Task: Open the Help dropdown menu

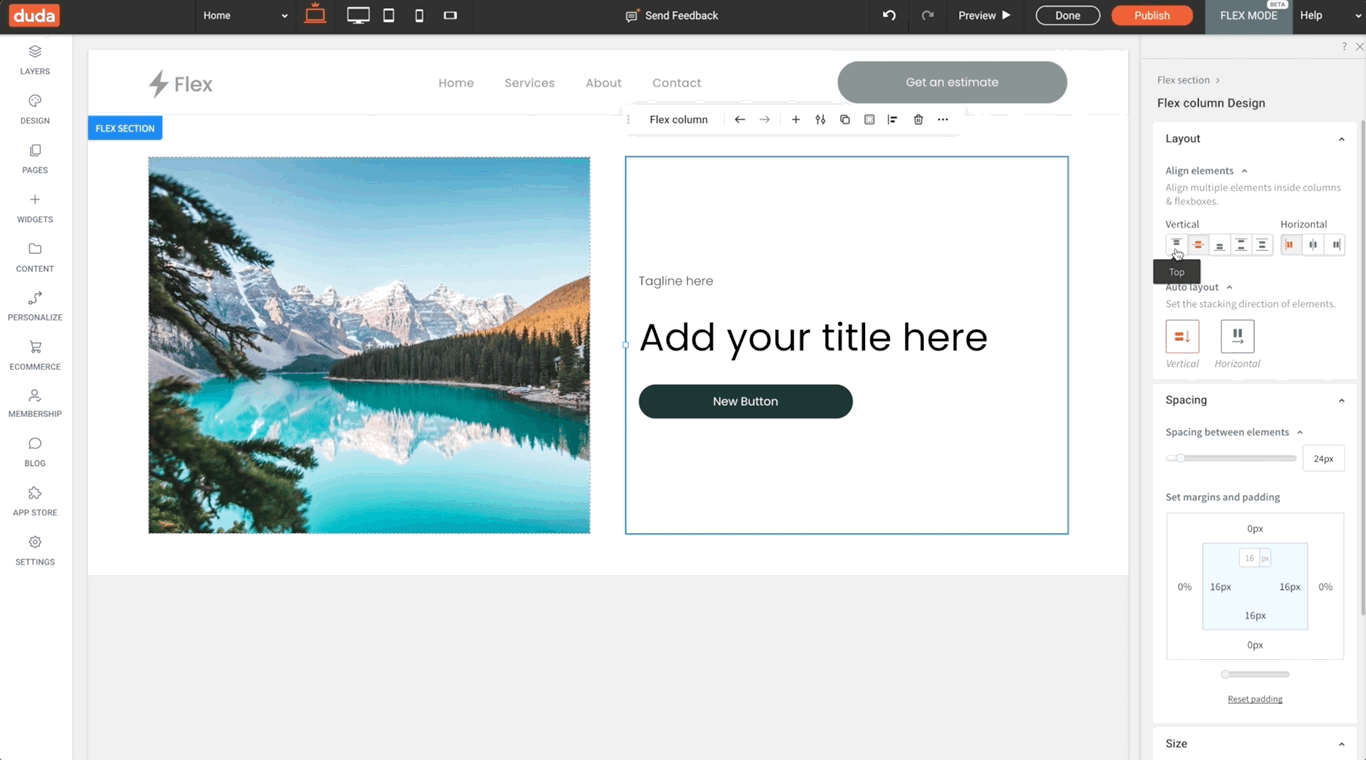Action: coord(1331,16)
